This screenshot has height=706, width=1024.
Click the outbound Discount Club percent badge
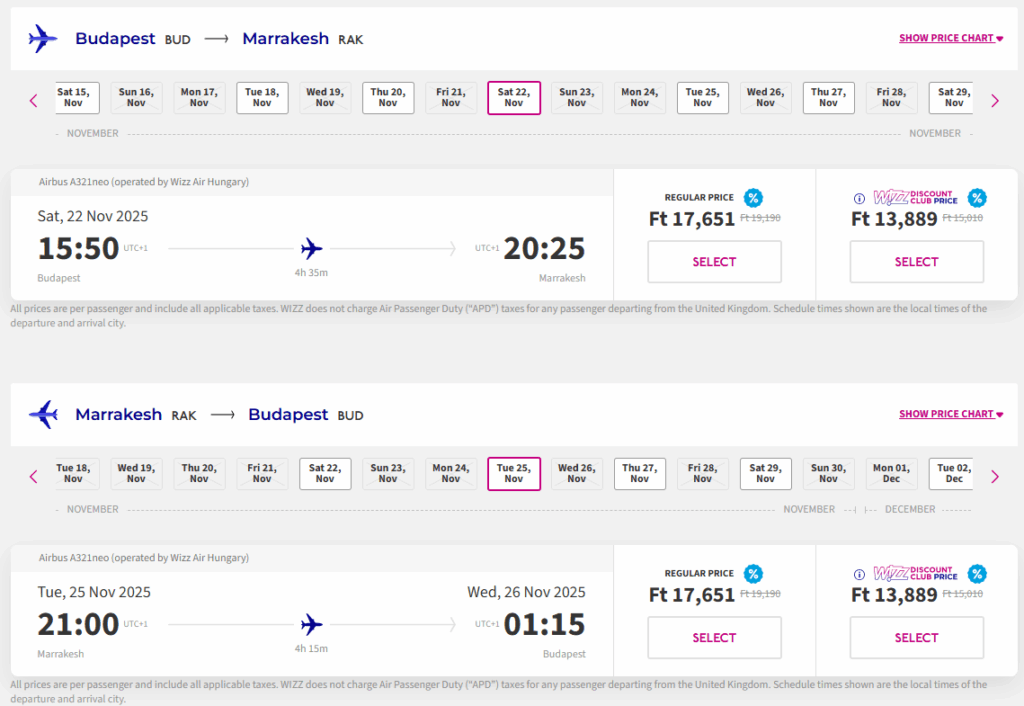977,198
